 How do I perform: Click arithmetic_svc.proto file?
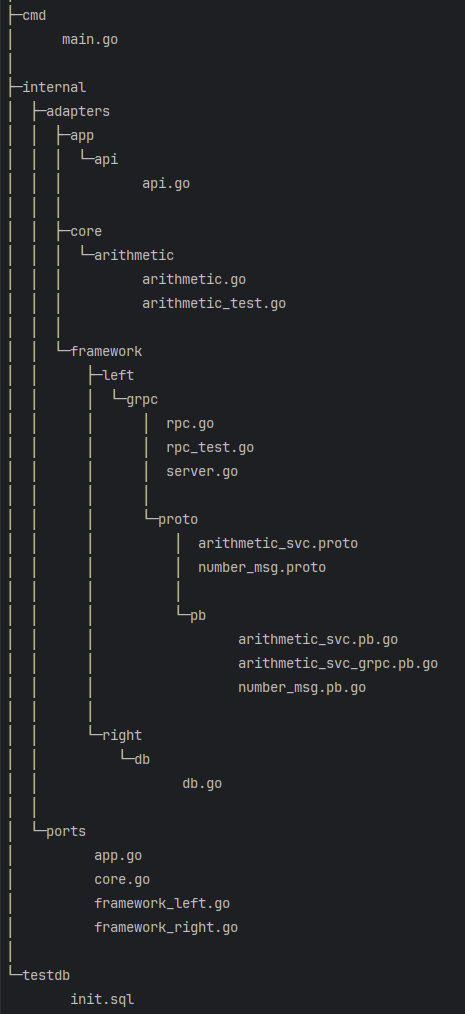[278, 543]
